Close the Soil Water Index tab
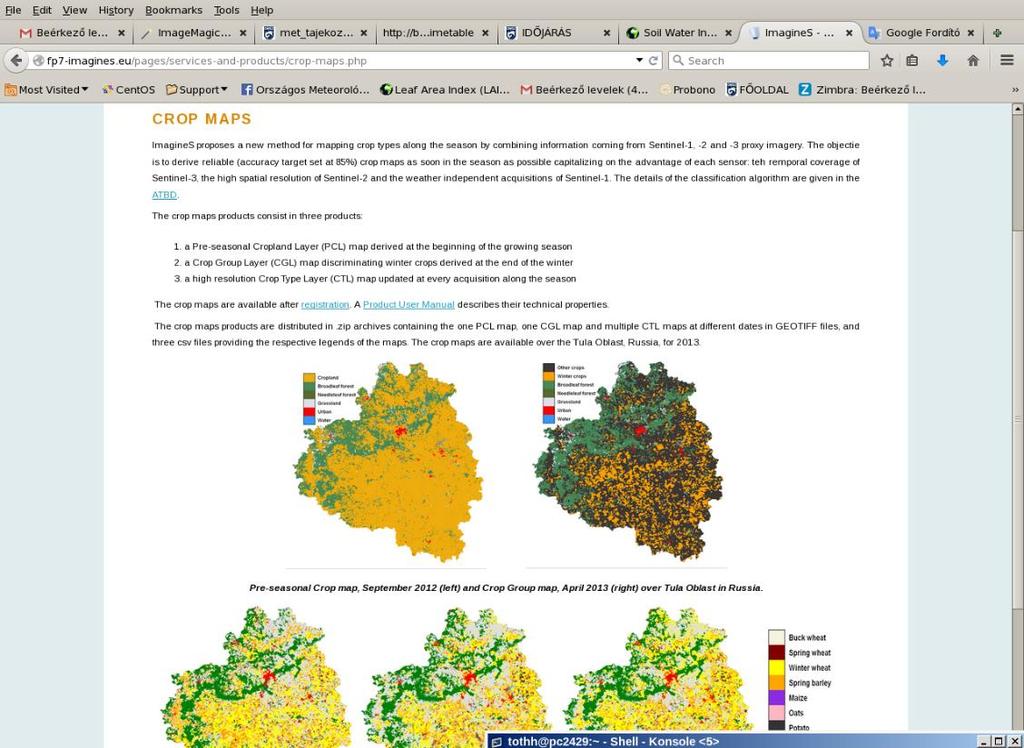1024x748 pixels. pos(728,33)
